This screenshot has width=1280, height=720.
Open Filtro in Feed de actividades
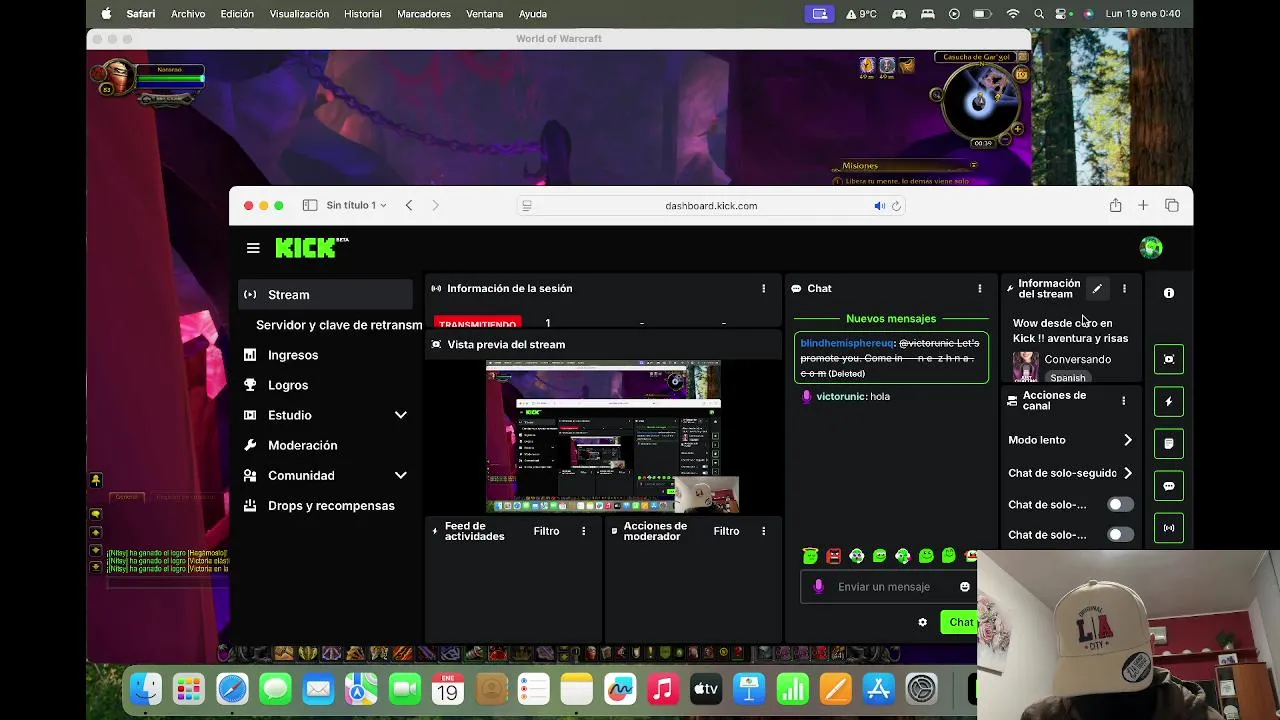point(546,531)
